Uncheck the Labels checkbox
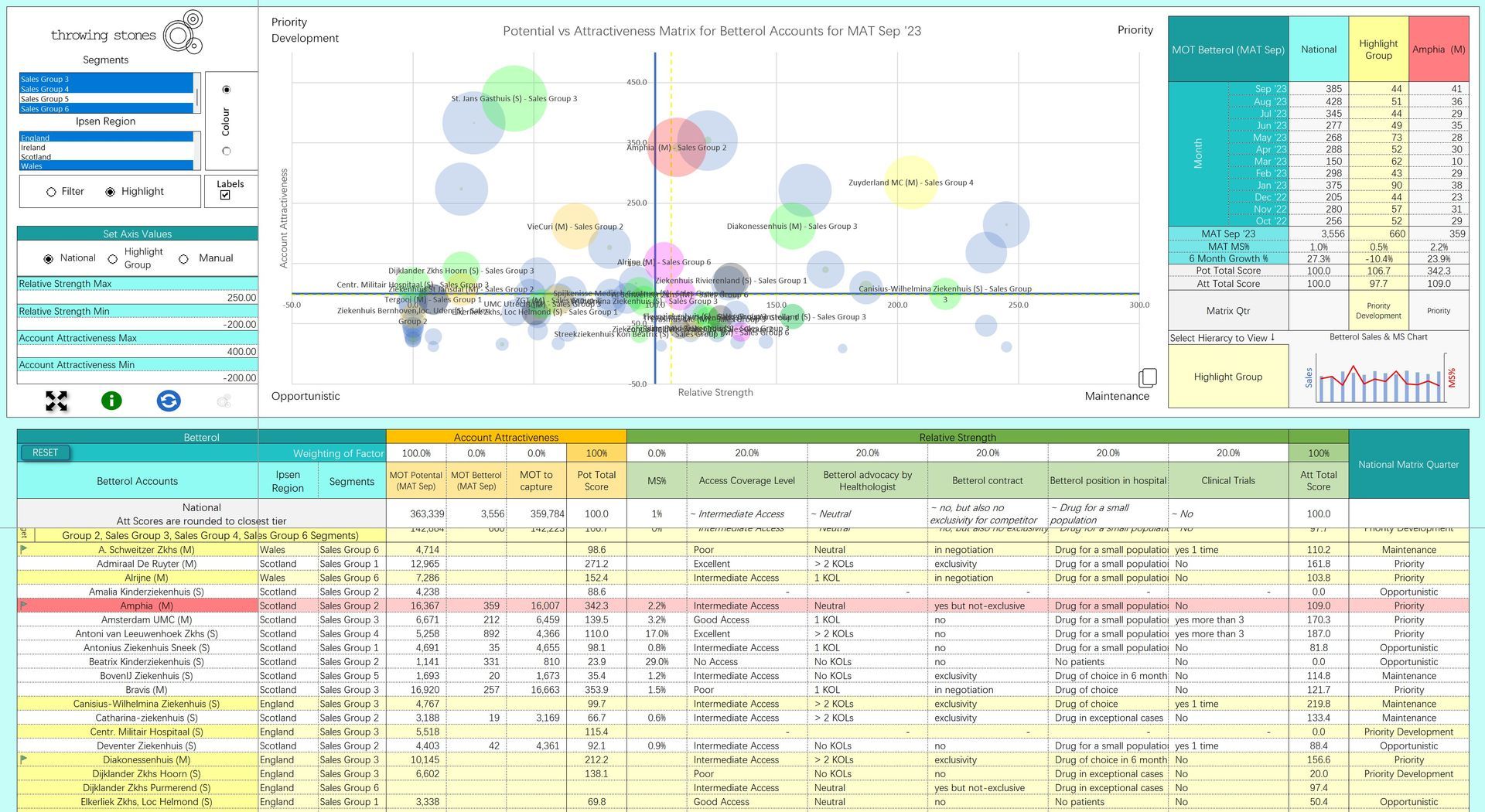Image resolution: width=1485 pixels, height=812 pixels. coord(225,195)
